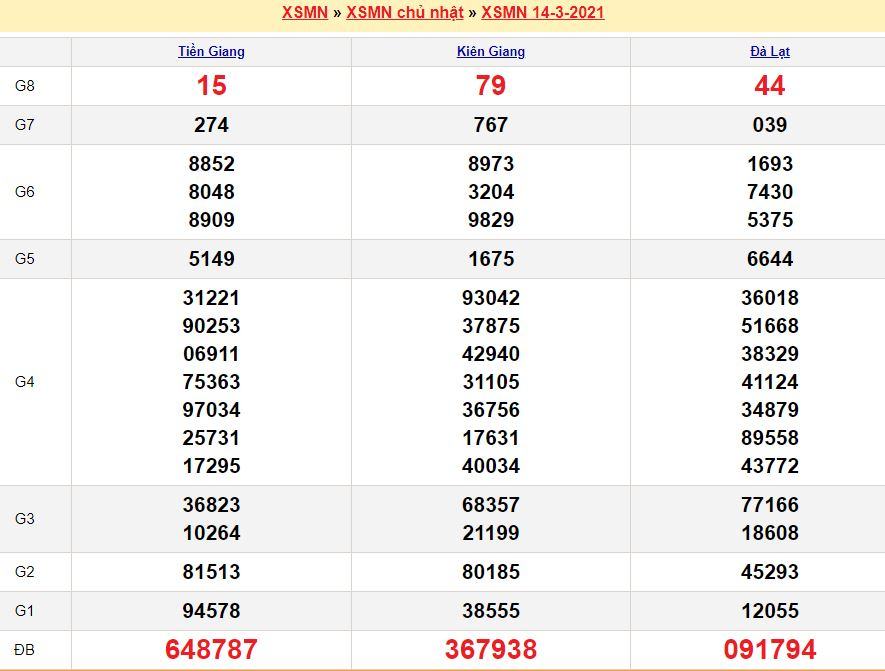Select G4 number 38329

click(770, 354)
